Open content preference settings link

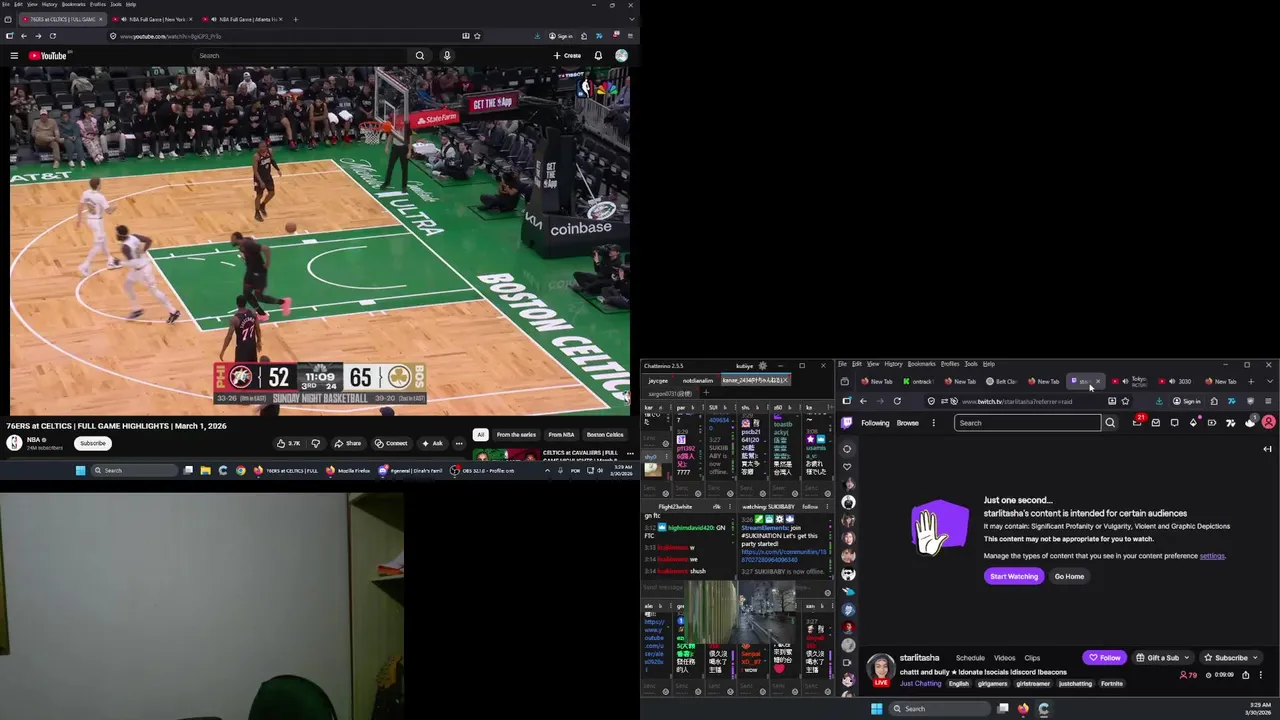pyautogui.click(x=1212, y=556)
